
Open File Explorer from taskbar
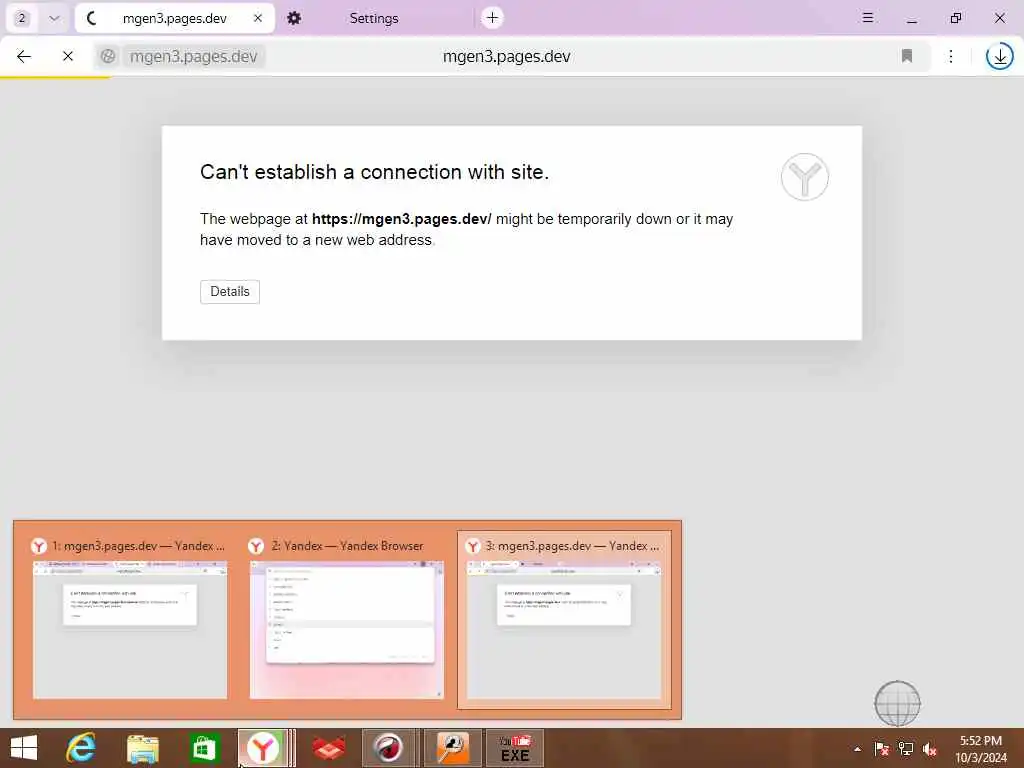[142, 748]
